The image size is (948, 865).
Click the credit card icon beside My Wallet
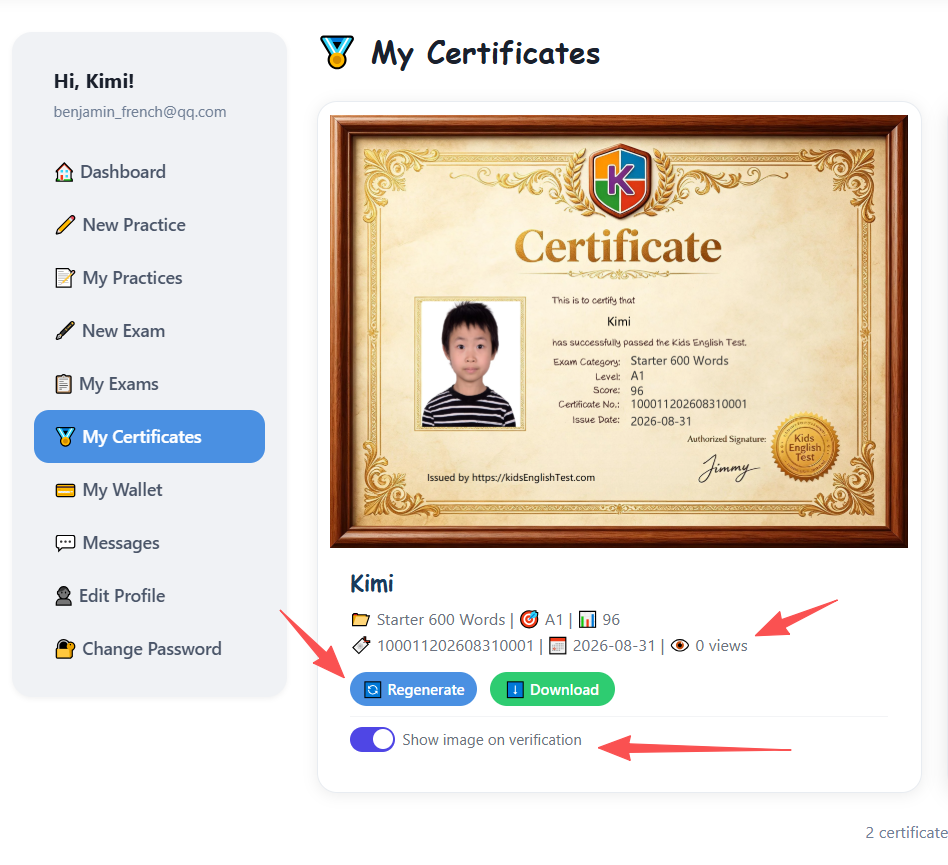(65, 490)
